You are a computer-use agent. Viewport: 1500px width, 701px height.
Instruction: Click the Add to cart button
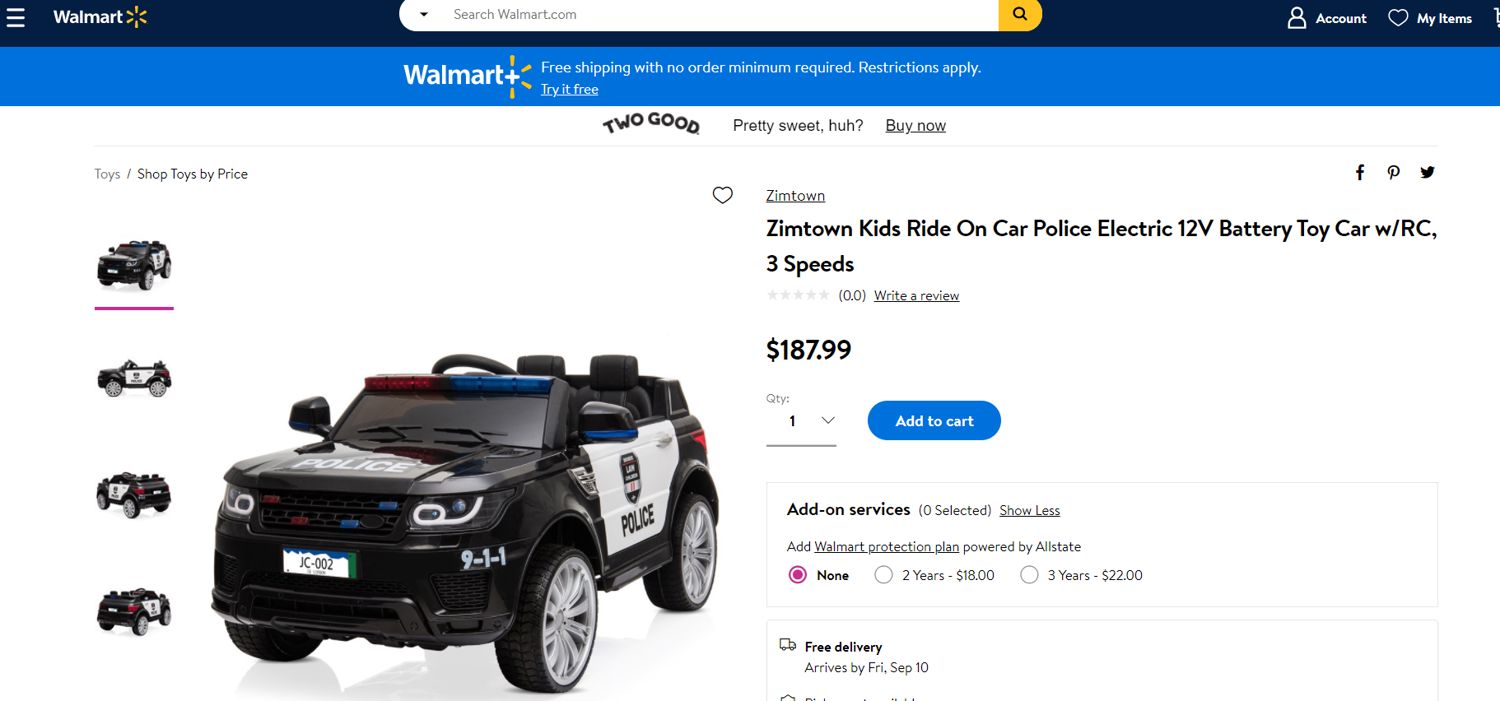(934, 421)
